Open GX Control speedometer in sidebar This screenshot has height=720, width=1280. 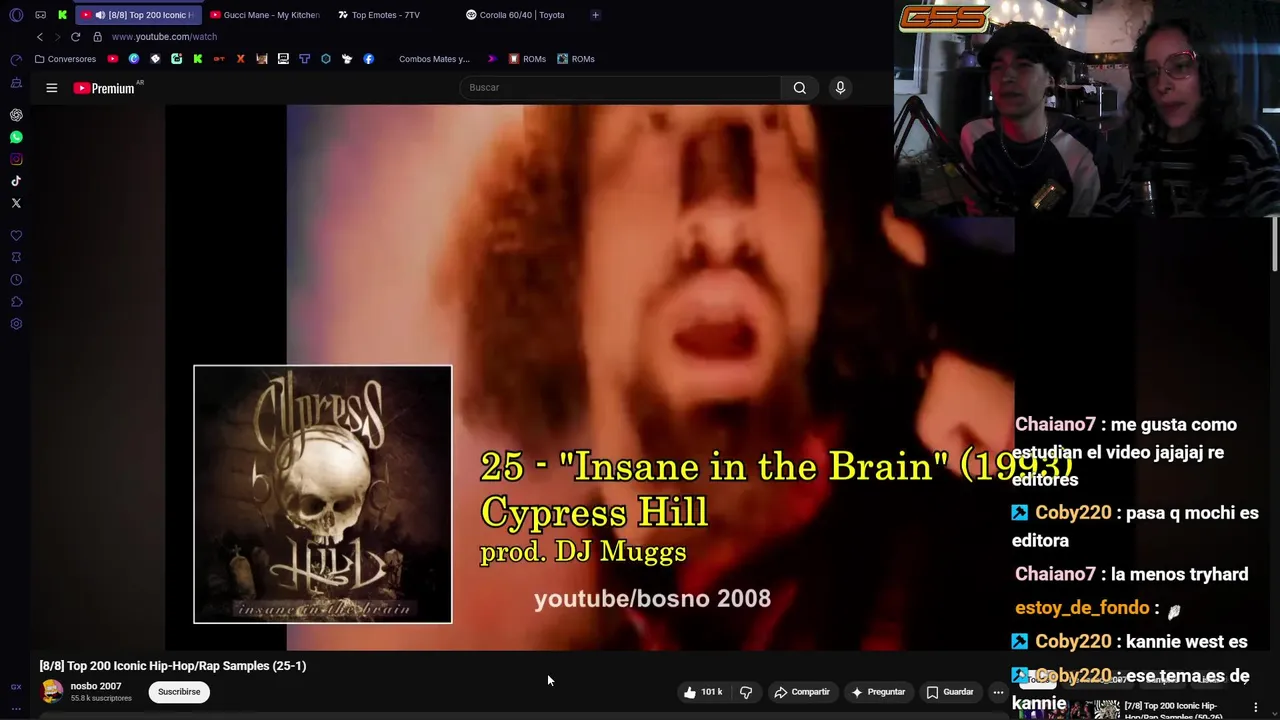click(16, 61)
